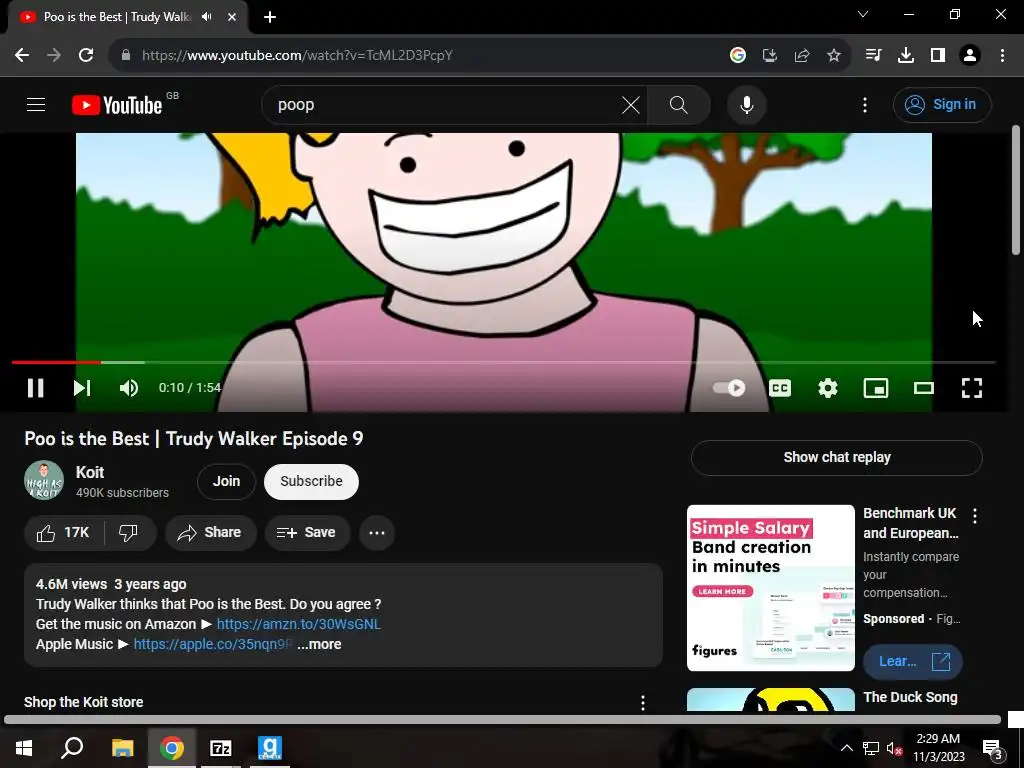Screen dimensions: 1024x768
Task: Open the Amazon music link
Action: pos(298,624)
